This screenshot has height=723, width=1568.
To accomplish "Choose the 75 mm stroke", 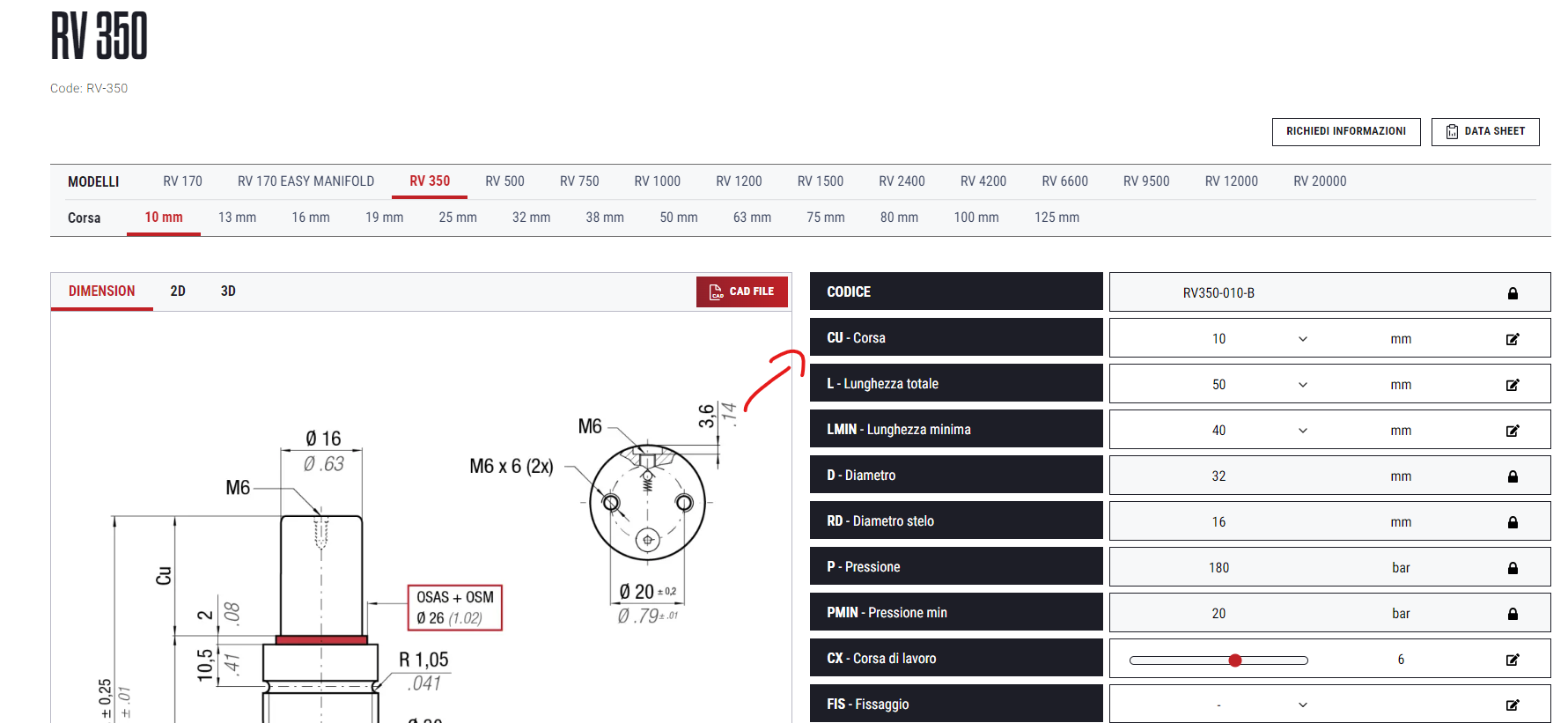I will 826,218.
